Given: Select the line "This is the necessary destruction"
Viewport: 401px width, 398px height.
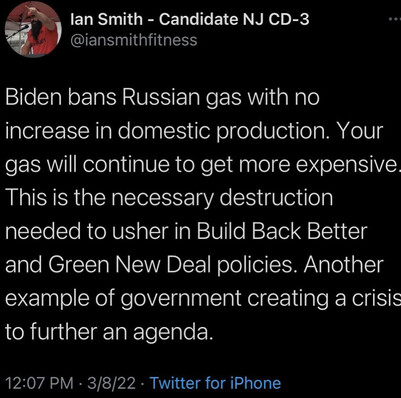Looking at the screenshot, I should 169,198.
